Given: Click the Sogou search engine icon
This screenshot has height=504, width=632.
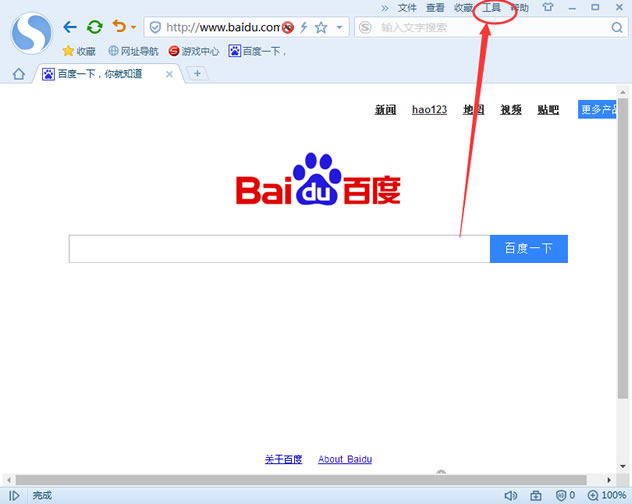Looking at the screenshot, I should click(x=365, y=27).
